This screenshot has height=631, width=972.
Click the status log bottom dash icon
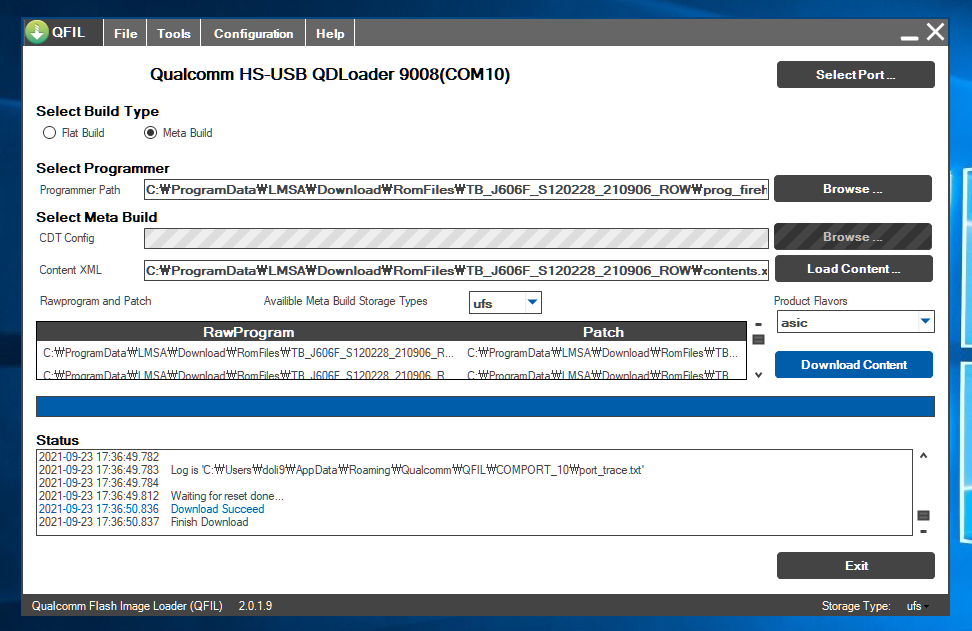tap(923, 531)
